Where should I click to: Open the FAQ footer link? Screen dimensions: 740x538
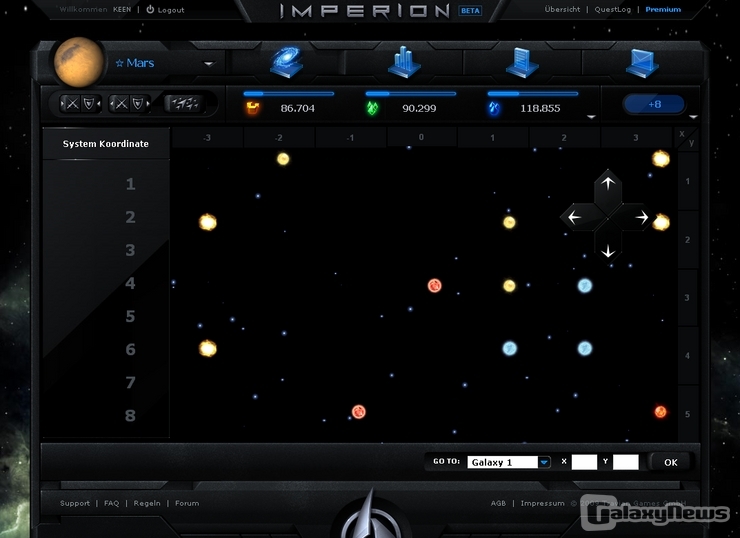point(111,503)
